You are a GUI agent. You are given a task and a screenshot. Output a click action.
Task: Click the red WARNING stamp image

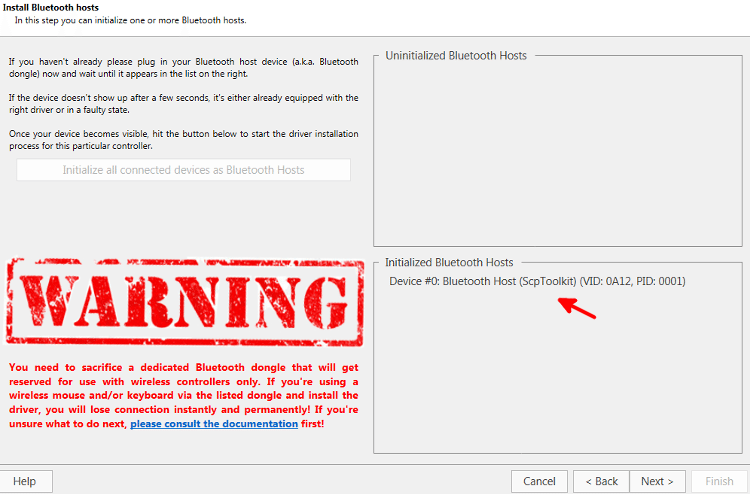(185, 302)
